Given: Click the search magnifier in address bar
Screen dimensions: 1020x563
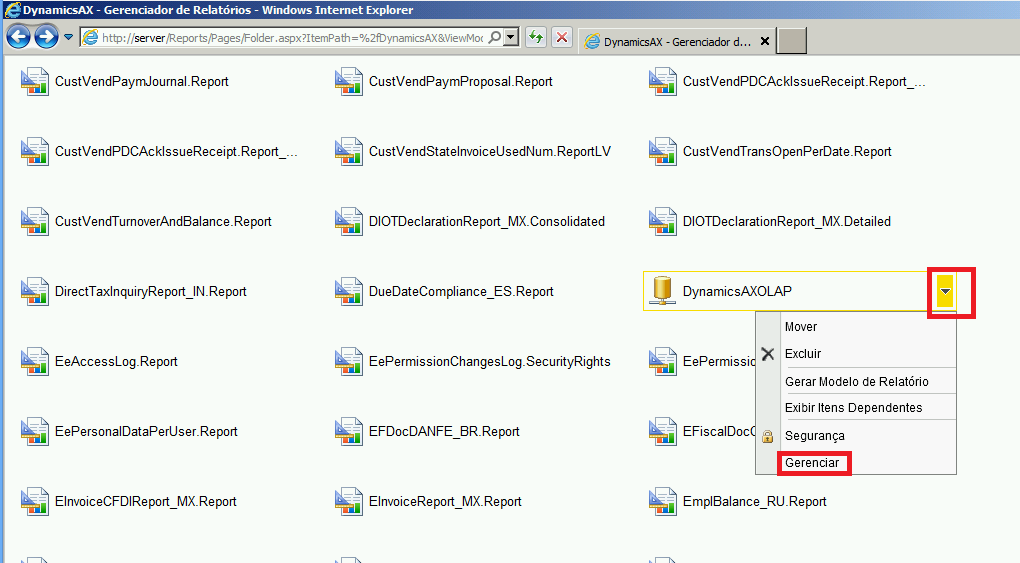Looking at the screenshot, I should point(495,38).
